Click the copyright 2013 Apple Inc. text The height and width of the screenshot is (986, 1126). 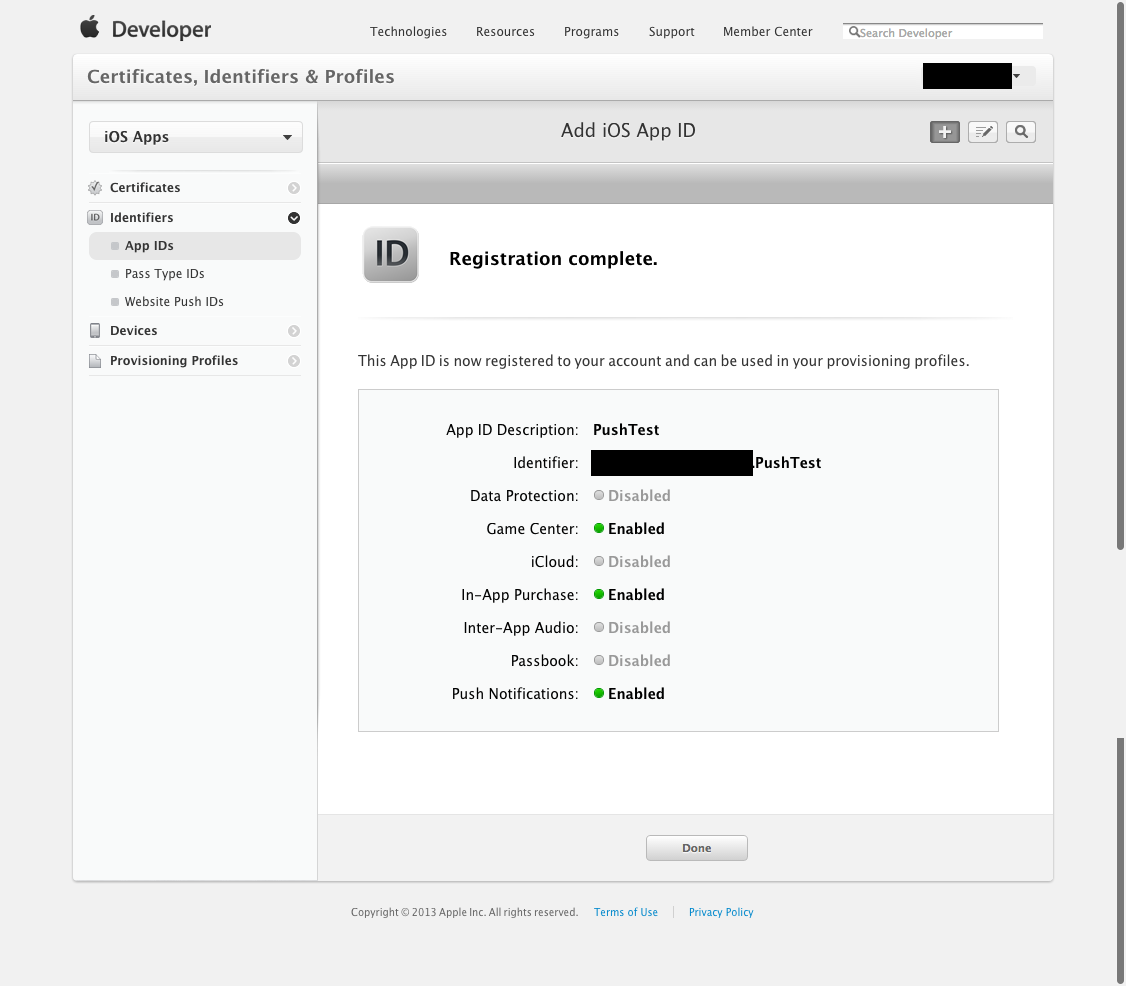tap(464, 912)
